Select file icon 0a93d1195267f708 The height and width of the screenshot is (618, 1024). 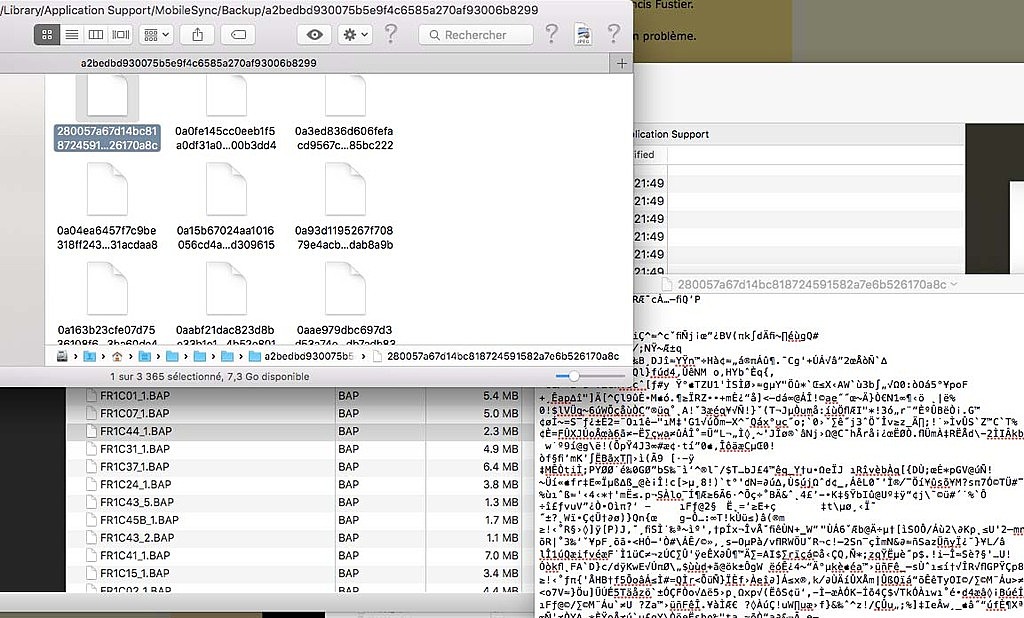point(345,189)
